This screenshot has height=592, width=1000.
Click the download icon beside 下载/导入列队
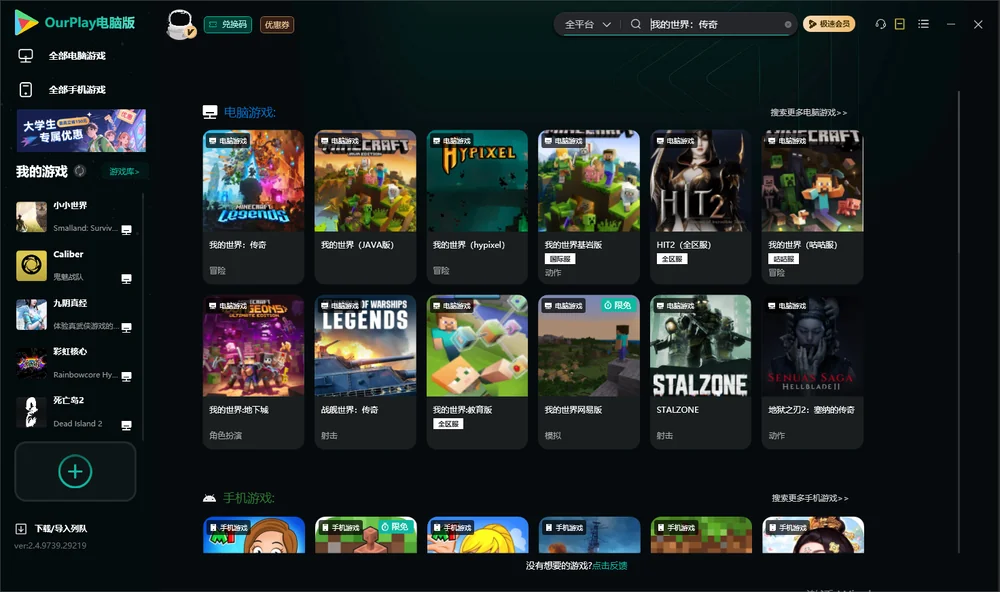pyautogui.click(x=20, y=528)
